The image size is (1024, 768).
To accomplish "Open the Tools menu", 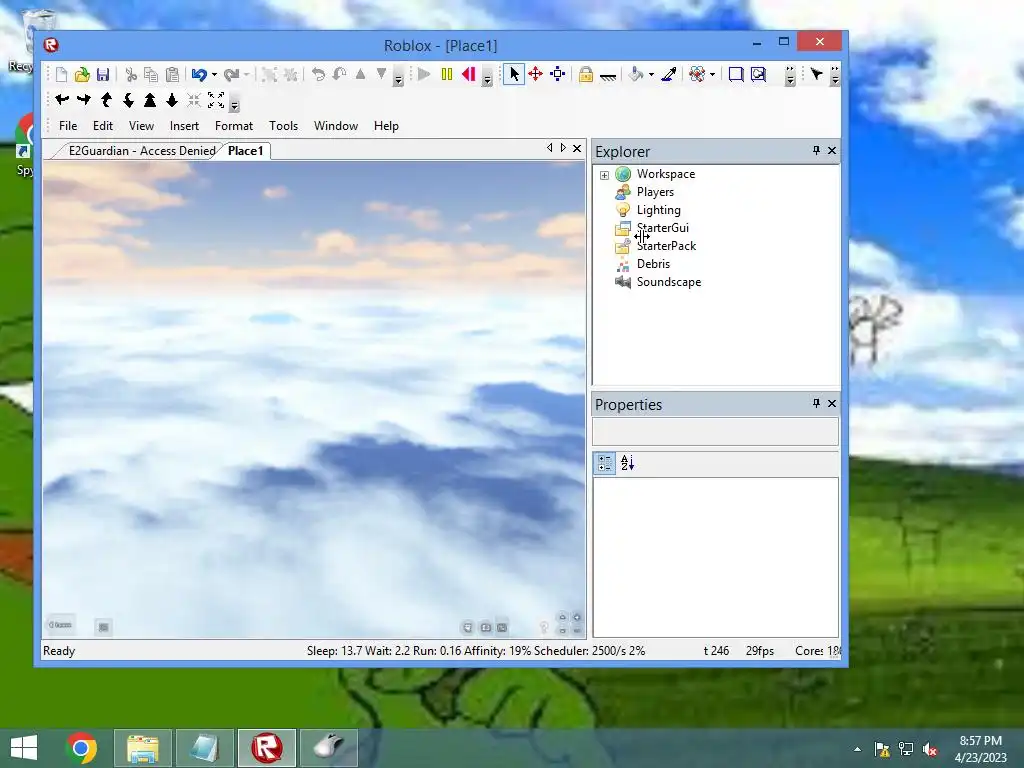I will [x=283, y=126].
